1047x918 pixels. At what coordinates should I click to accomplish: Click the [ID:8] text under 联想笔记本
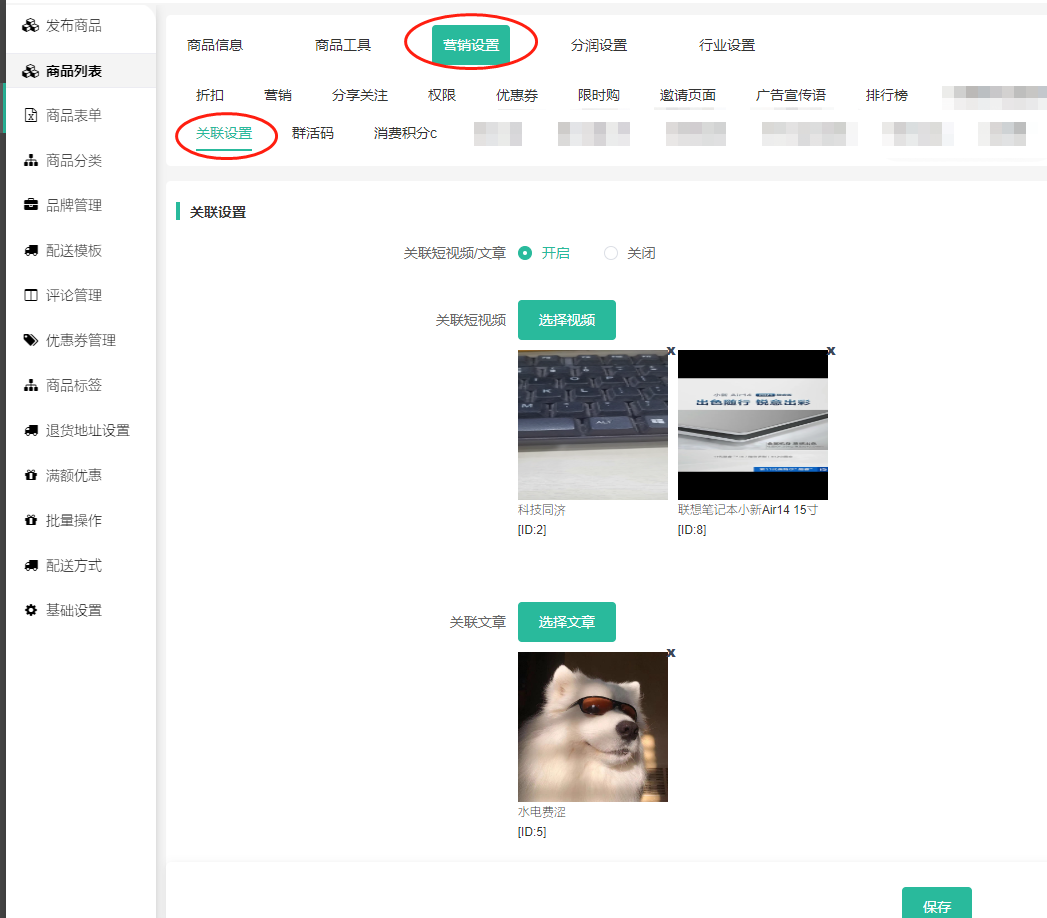coord(692,529)
